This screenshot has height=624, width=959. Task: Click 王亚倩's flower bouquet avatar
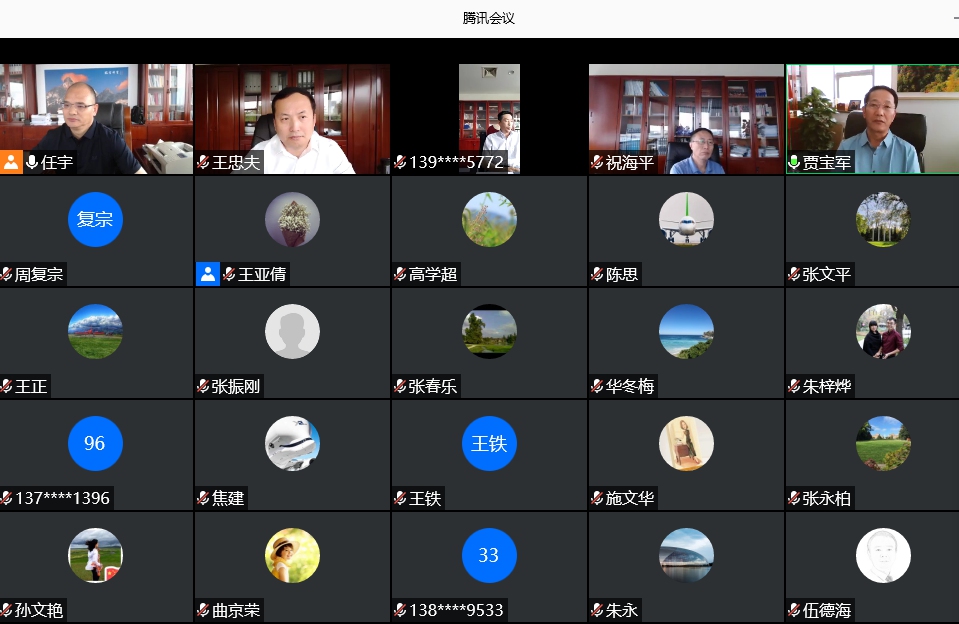click(292, 219)
